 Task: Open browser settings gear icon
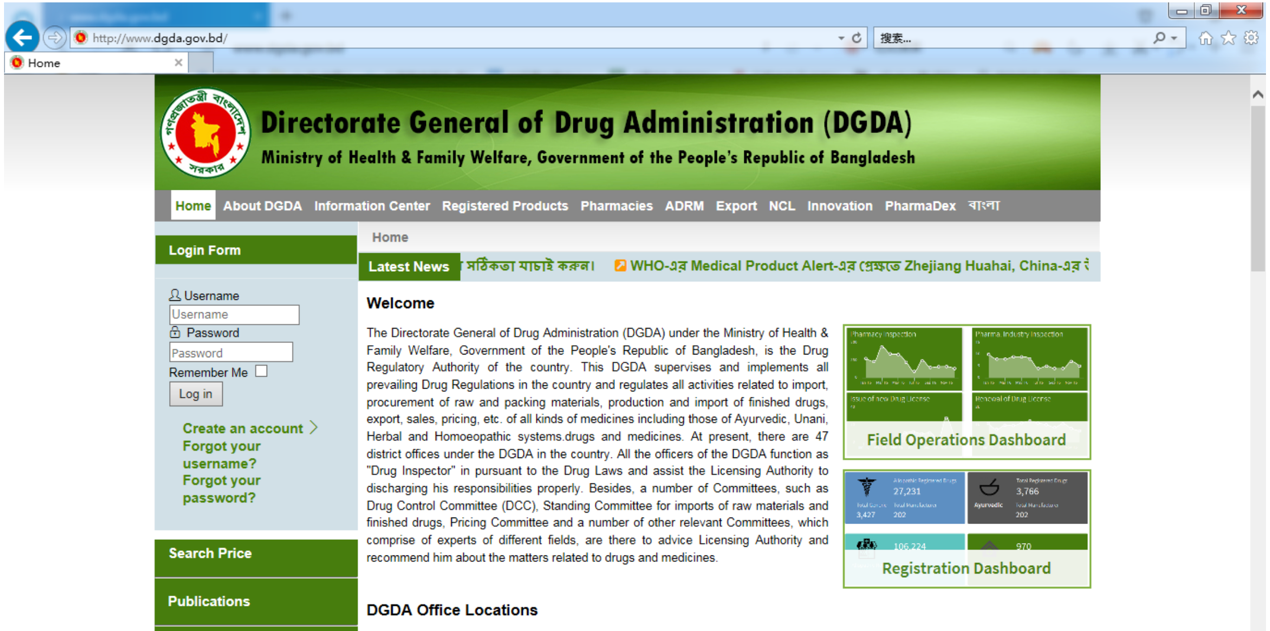coord(1251,38)
